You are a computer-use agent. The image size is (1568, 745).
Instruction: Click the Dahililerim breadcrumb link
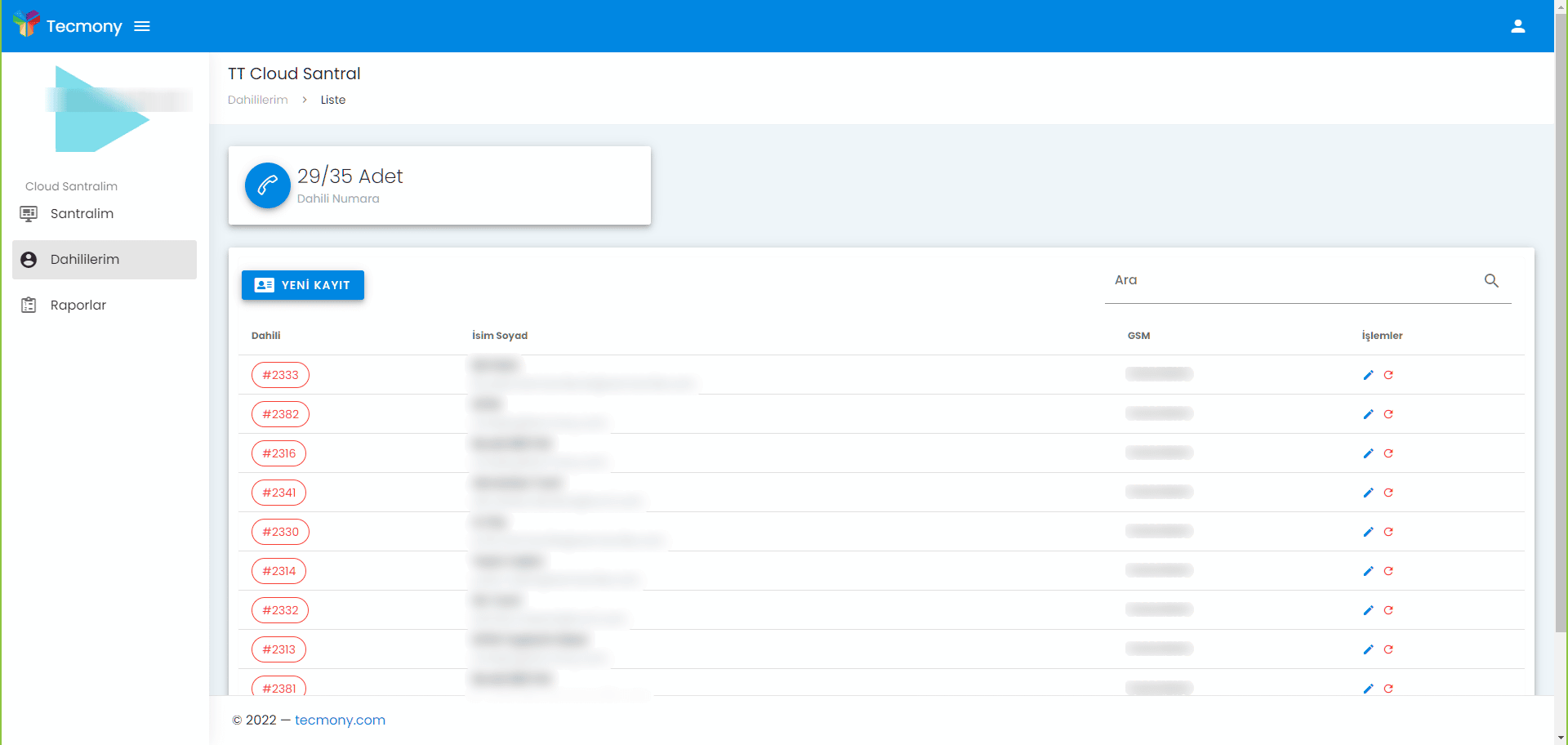click(257, 100)
